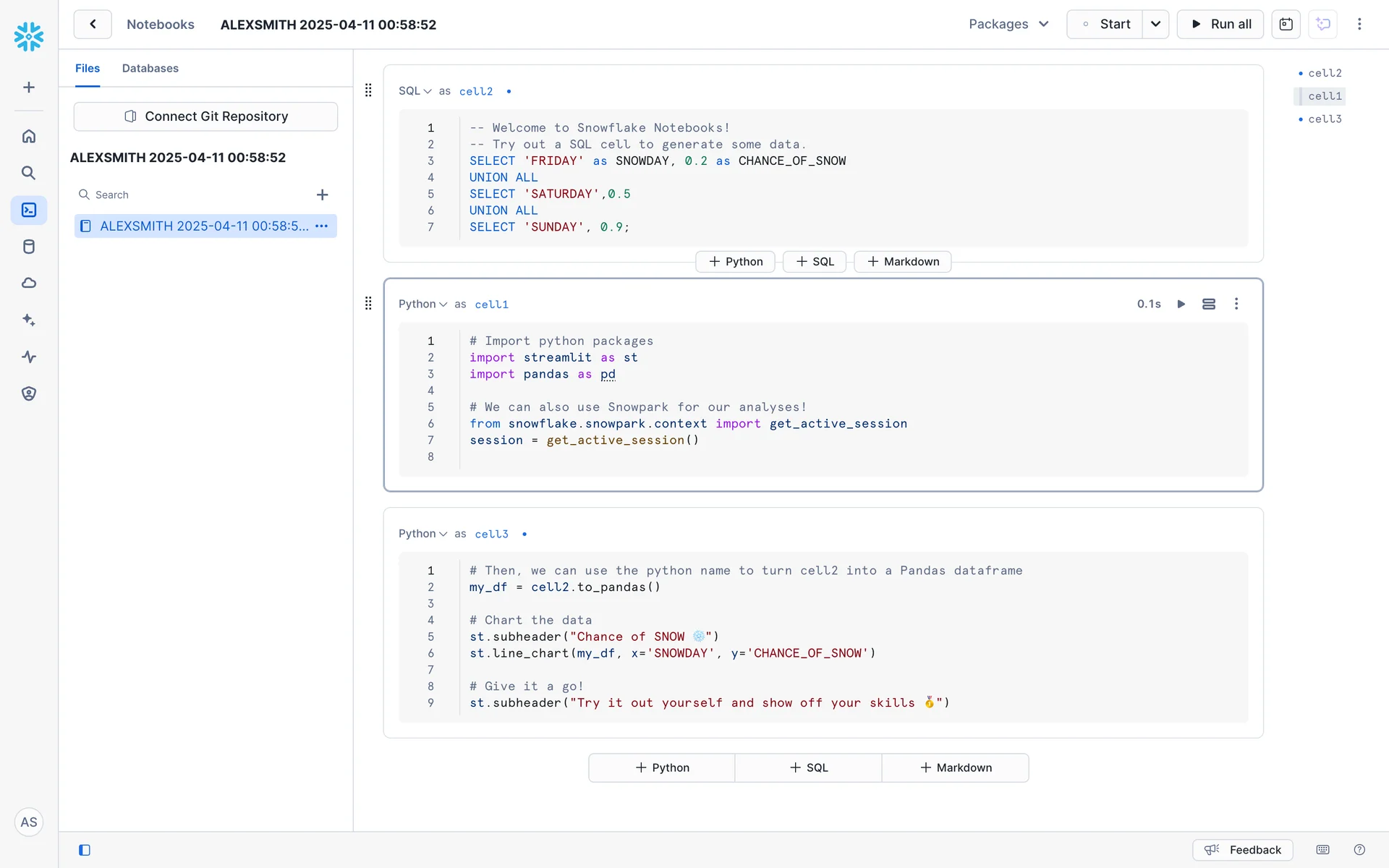The image size is (1389, 868).
Task: Toggle cell1 results collapse view icon
Action: [1209, 304]
